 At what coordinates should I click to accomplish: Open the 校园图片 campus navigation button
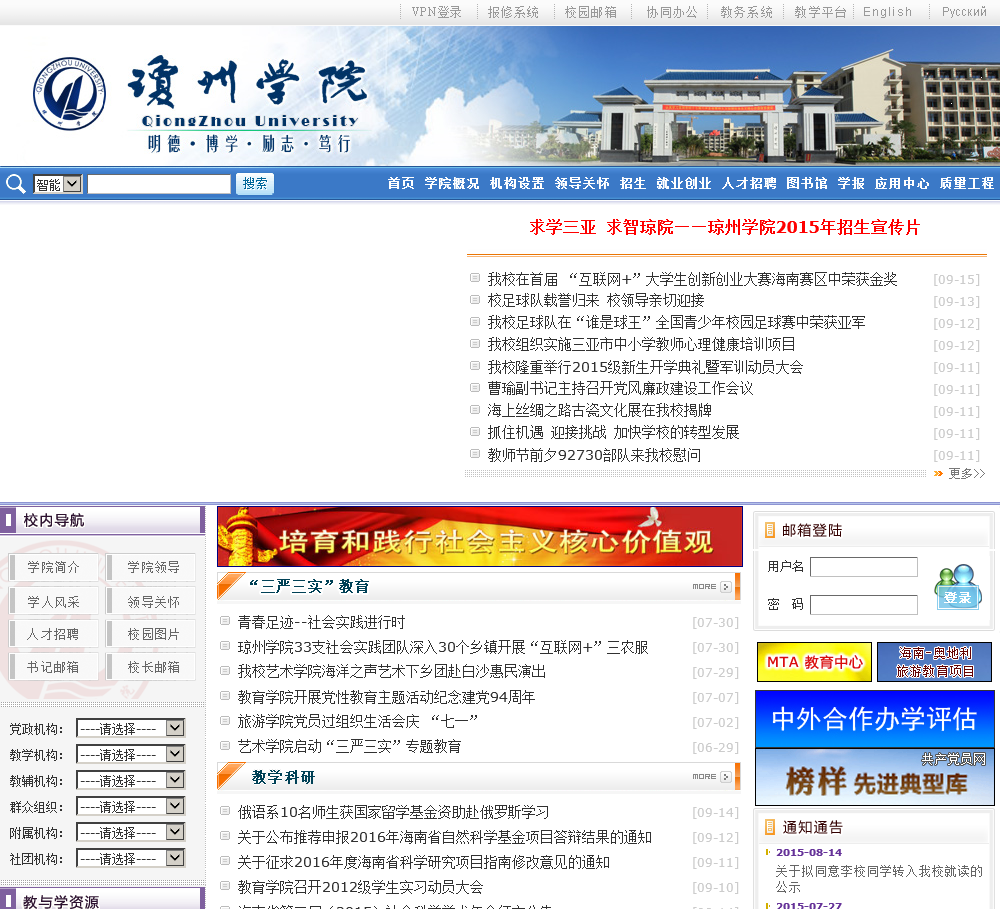[x=153, y=634]
